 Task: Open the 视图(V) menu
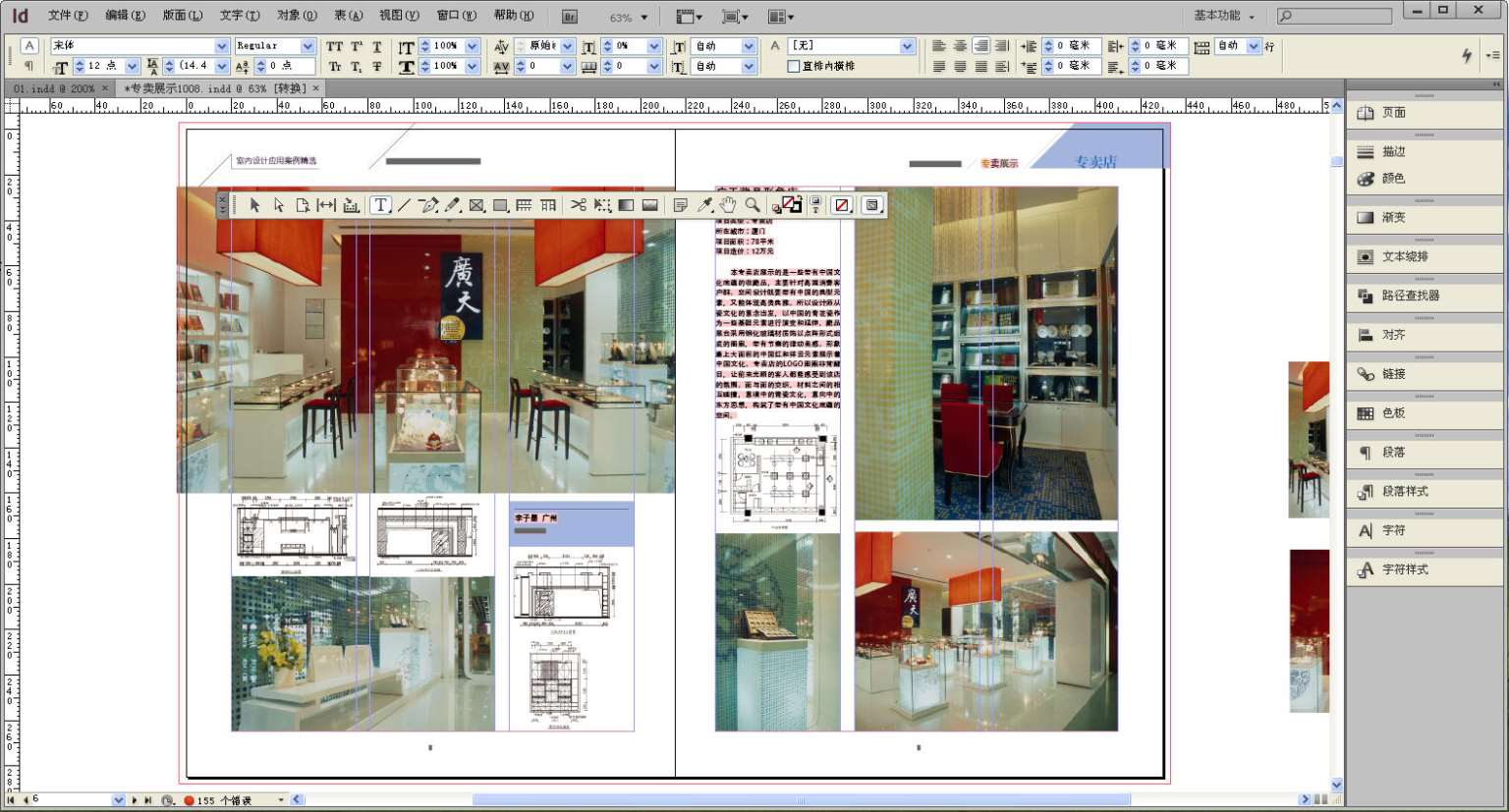click(399, 16)
